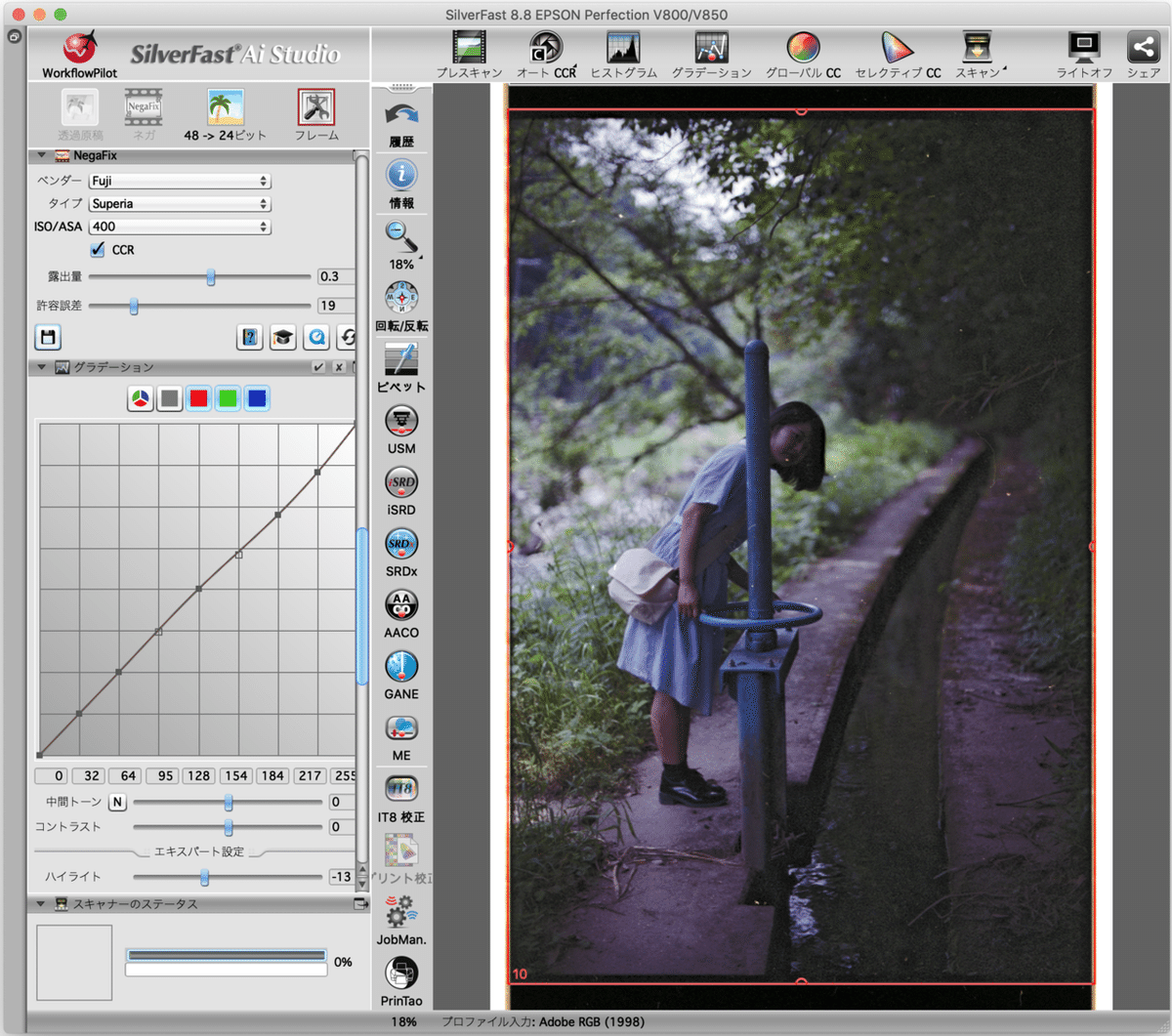Open グローバル CC color correction
The height and width of the screenshot is (1036, 1172).
tap(803, 55)
